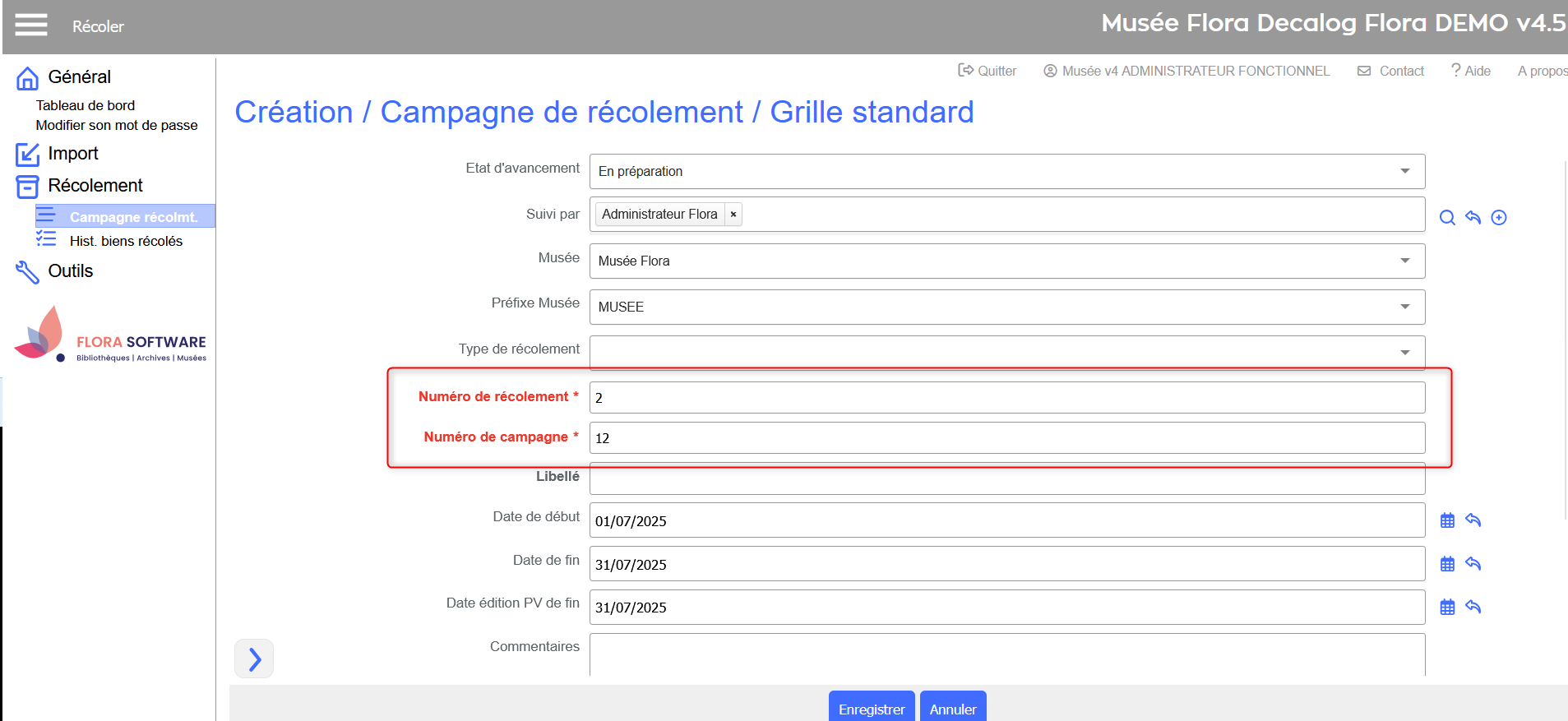The height and width of the screenshot is (721, 1568).
Task: Open the Etat d'avancement dropdown
Action: coord(1006,171)
